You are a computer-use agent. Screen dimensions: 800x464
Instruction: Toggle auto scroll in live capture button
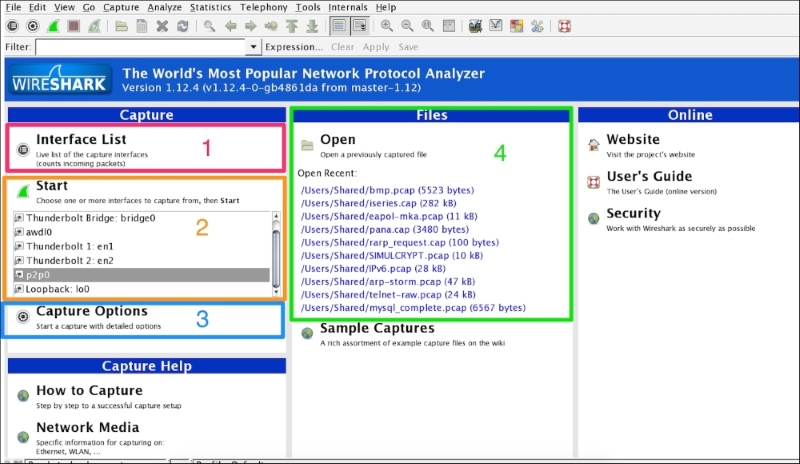coord(359,26)
